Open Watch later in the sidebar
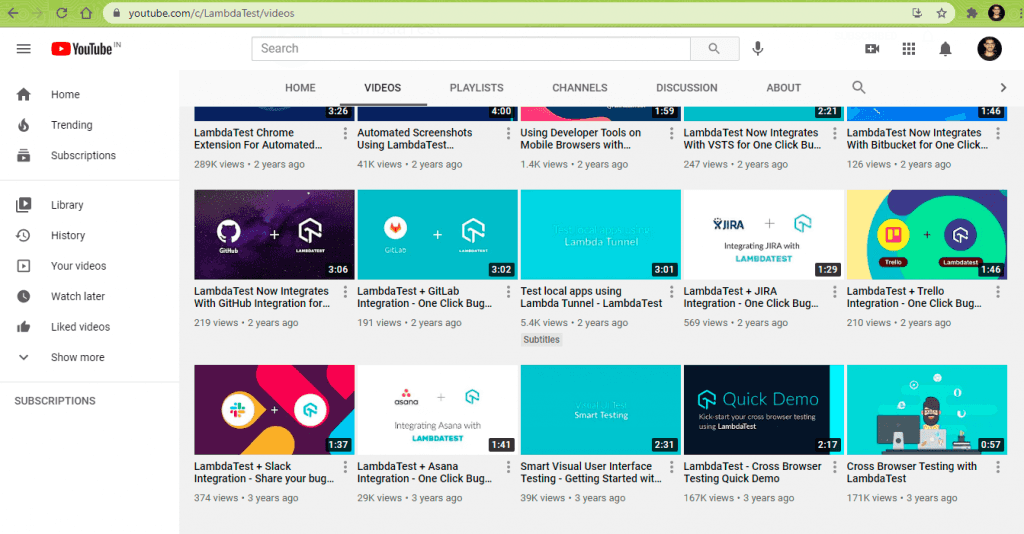This screenshot has width=1024, height=534. pos(78,296)
